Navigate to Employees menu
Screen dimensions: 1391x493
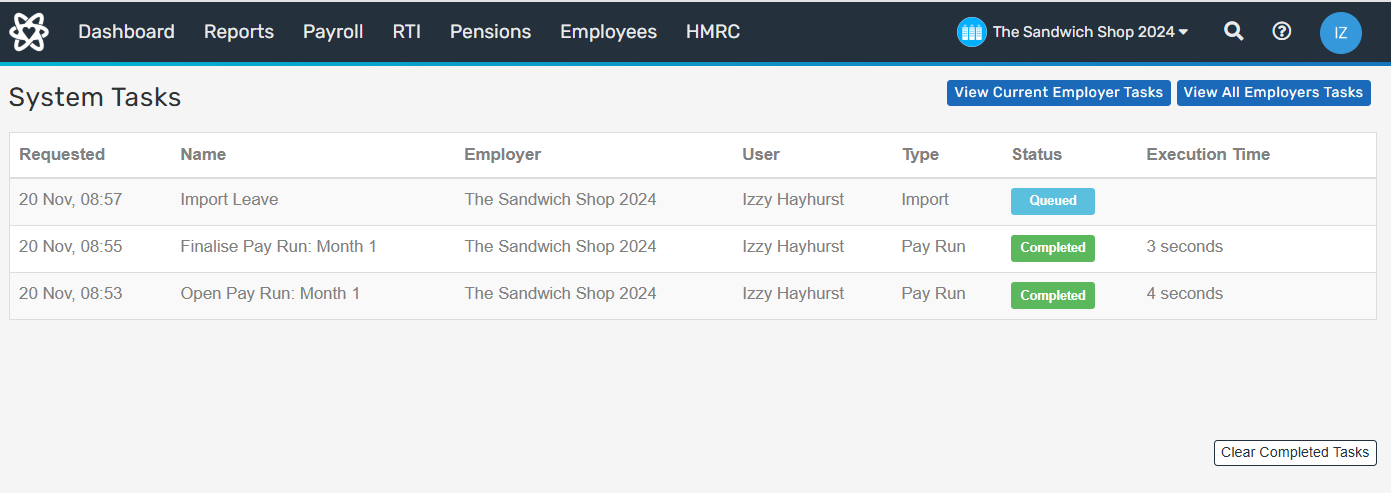pyautogui.click(x=608, y=32)
